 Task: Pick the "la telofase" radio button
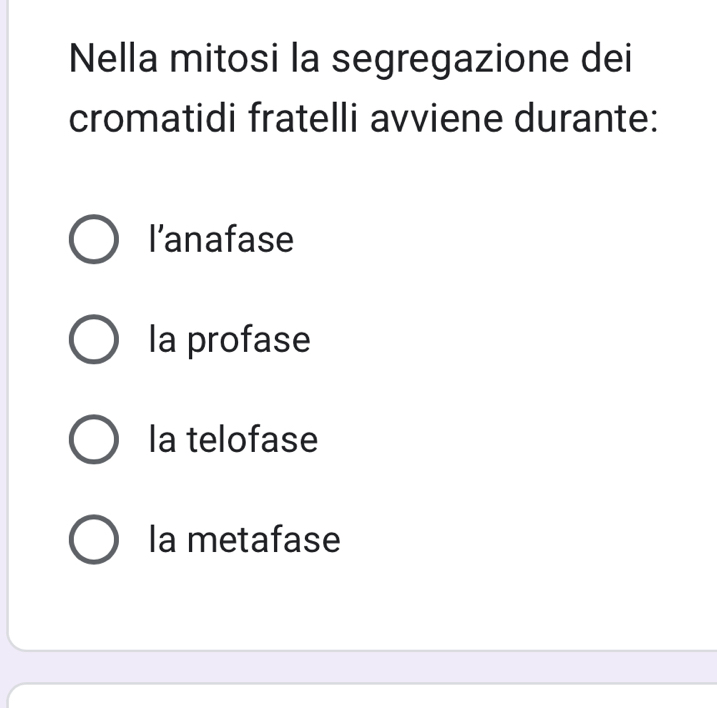coord(92,441)
